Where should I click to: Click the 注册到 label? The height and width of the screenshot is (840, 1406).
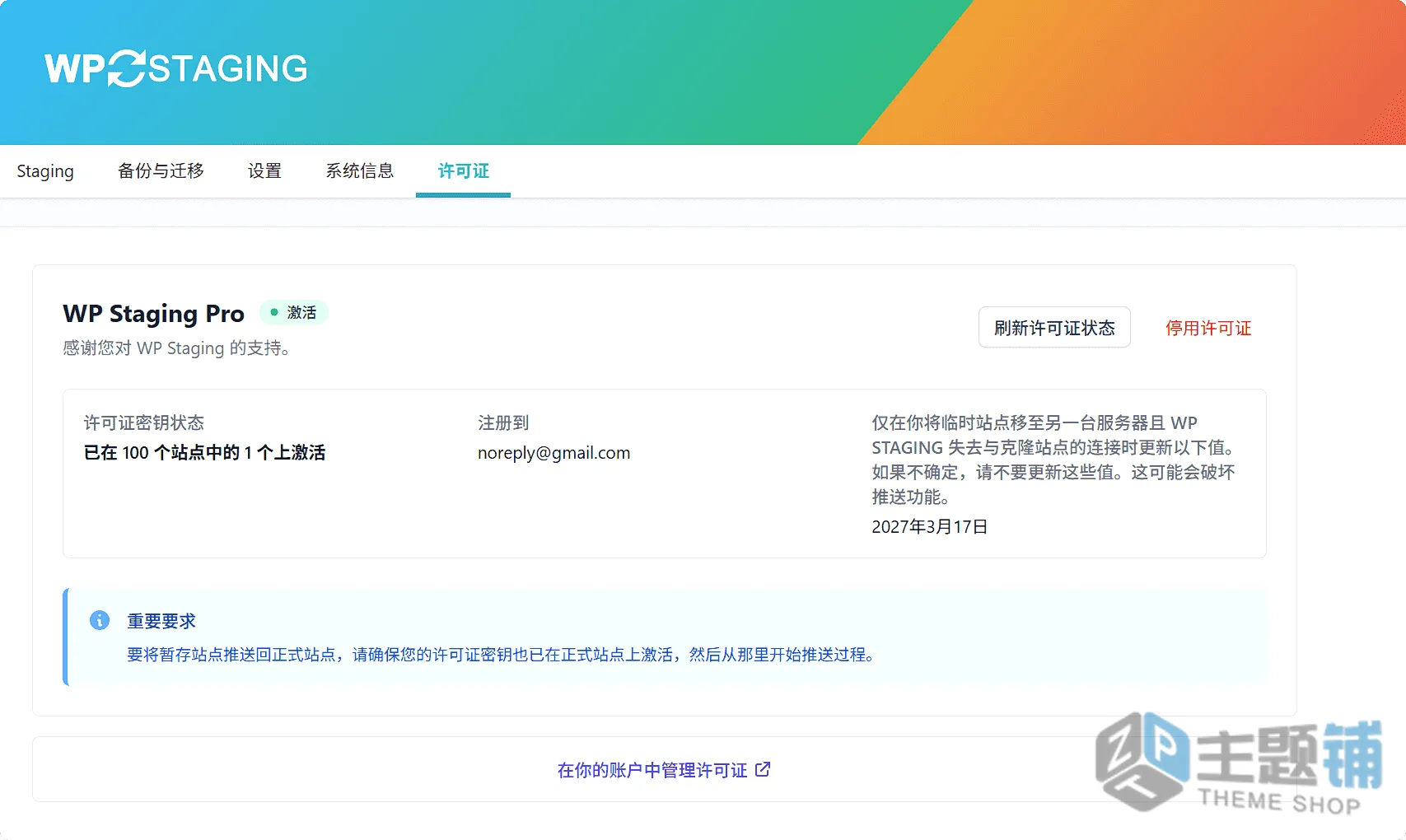pos(503,422)
